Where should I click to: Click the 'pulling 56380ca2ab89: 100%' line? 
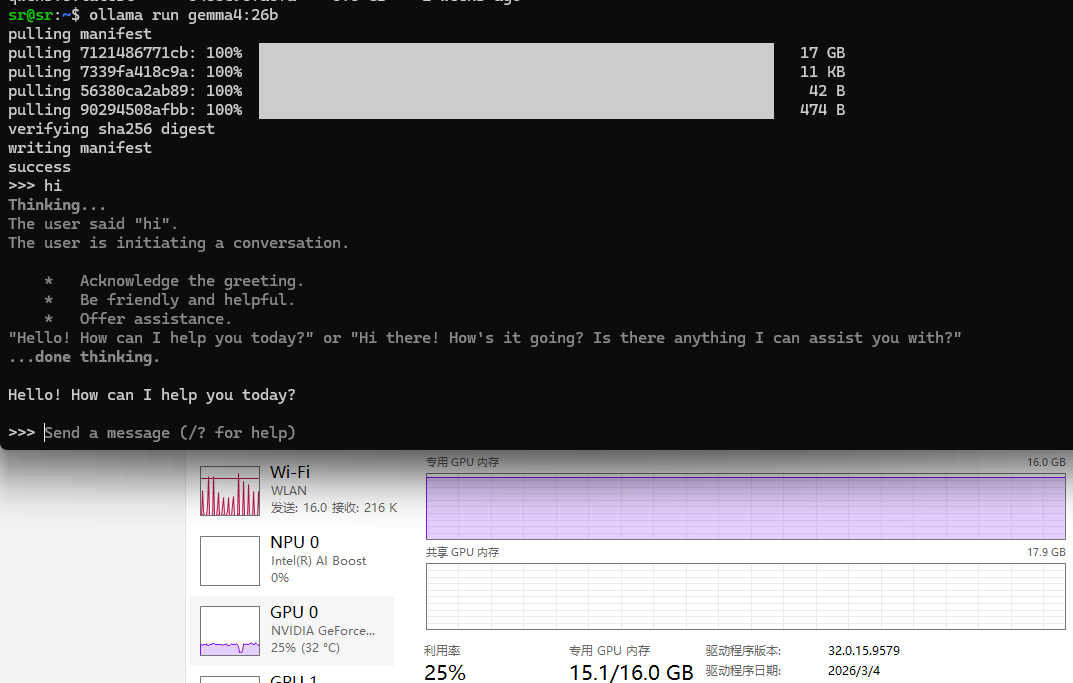click(x=125, y=91)
